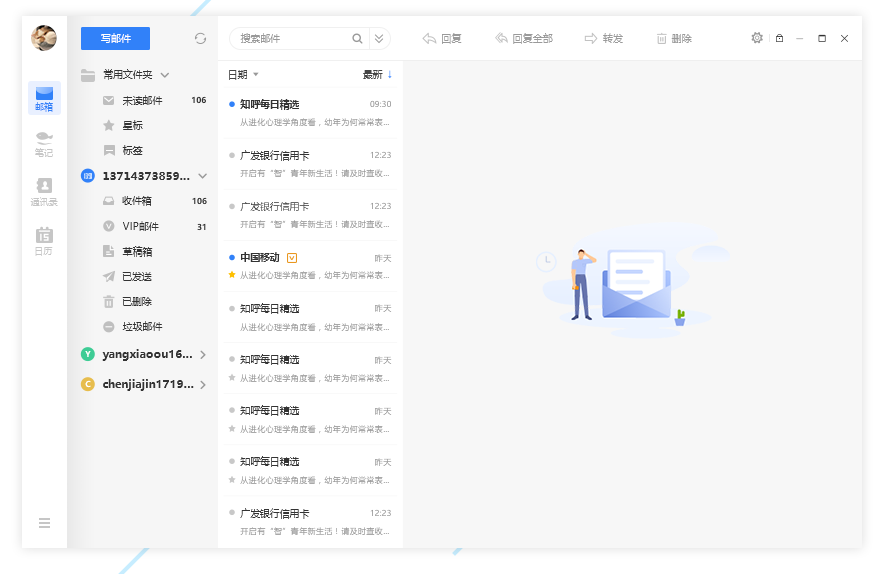
Task: Select the chenjiajin1719 account name
Action: [x=148, y=384]
